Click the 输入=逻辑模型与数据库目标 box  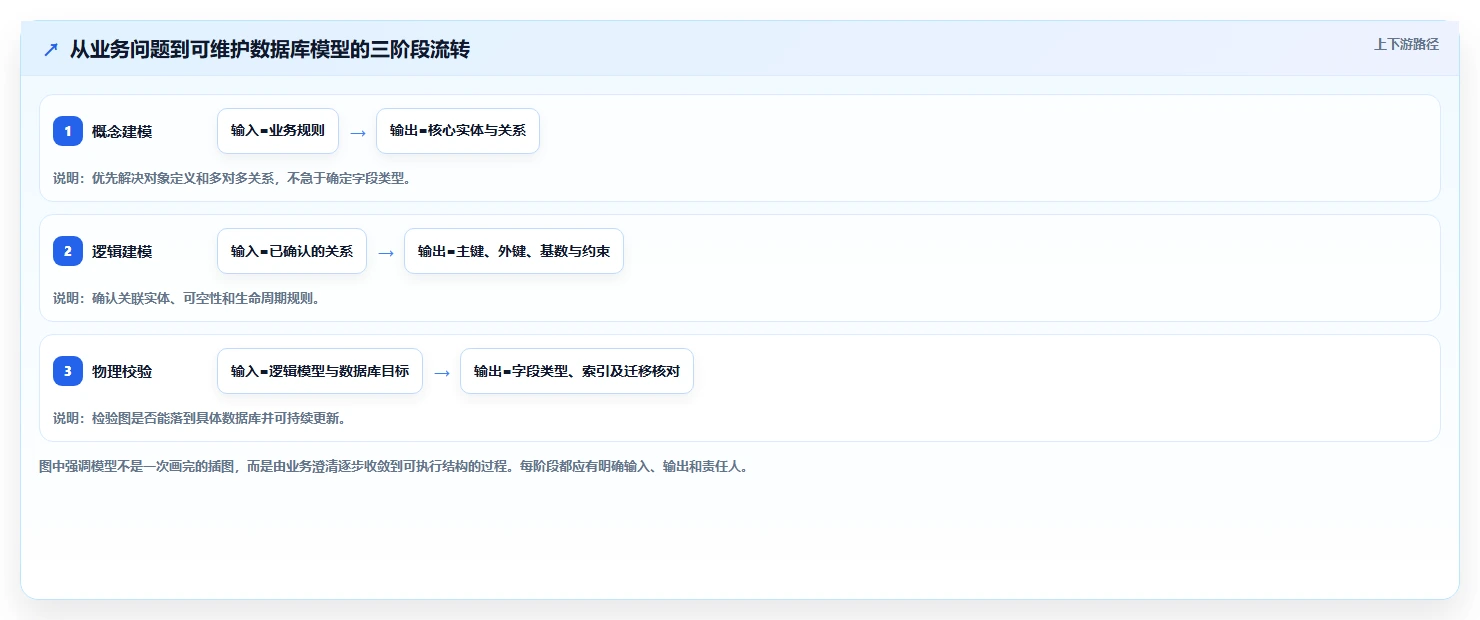point(320,371)
